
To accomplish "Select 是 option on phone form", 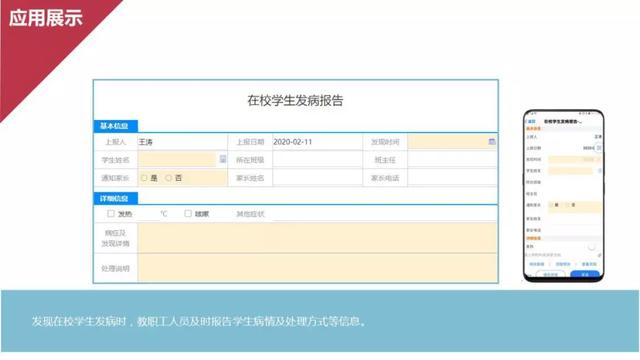I will pyautogui.click(x=554, y=205).
